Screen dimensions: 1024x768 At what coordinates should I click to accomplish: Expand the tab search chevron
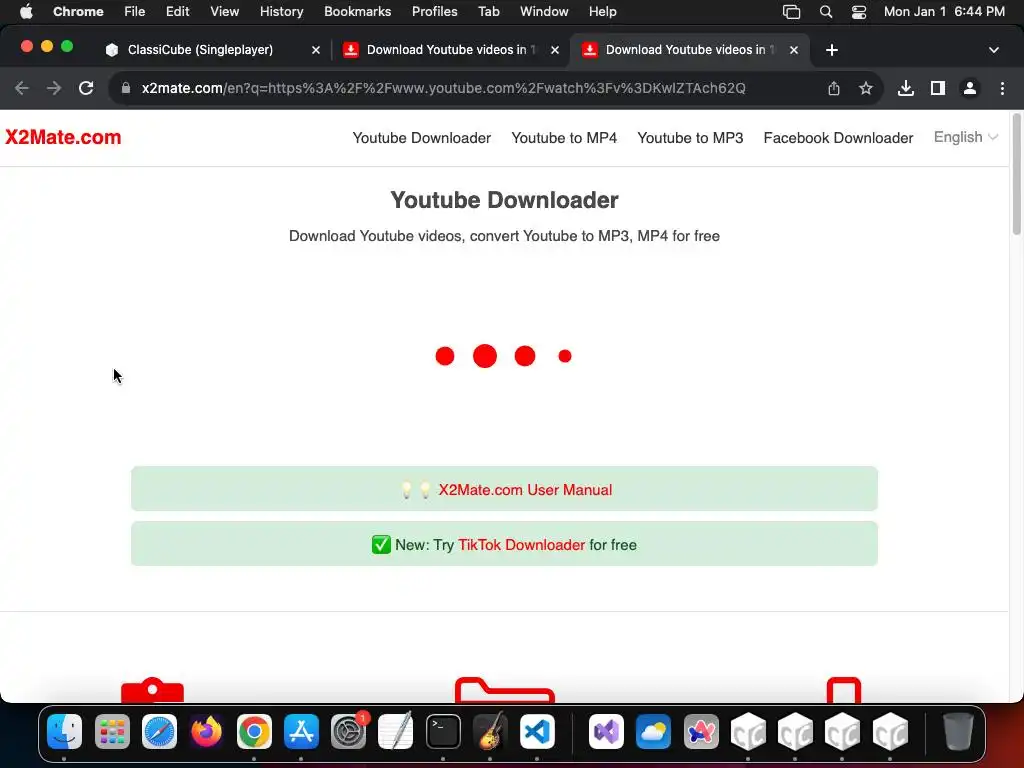point(994,50)
